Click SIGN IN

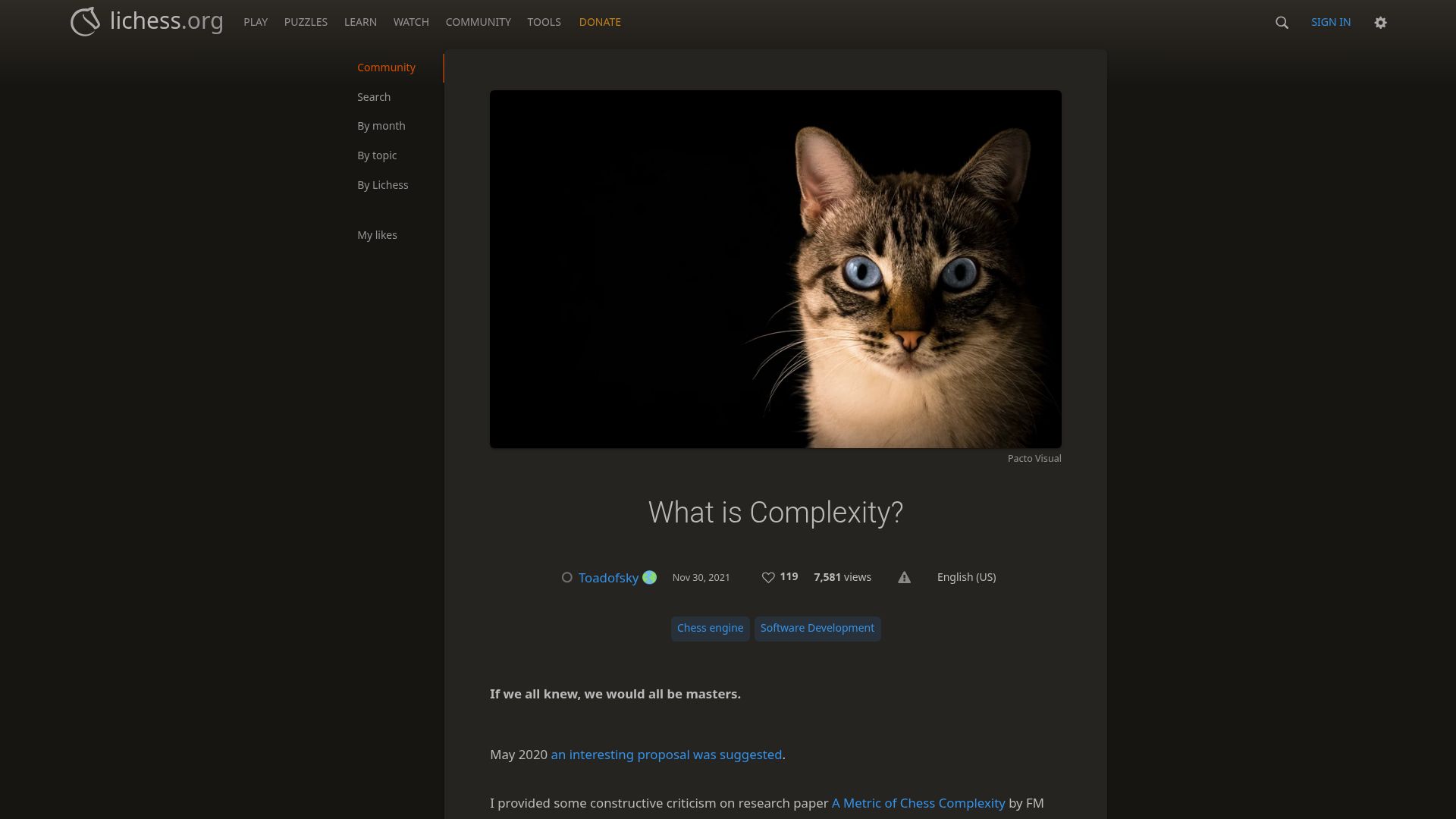tap(1331, 22)
